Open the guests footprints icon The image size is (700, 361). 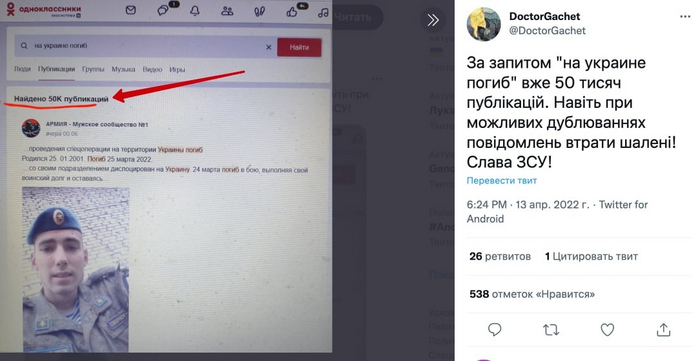(x=259, y=12)
